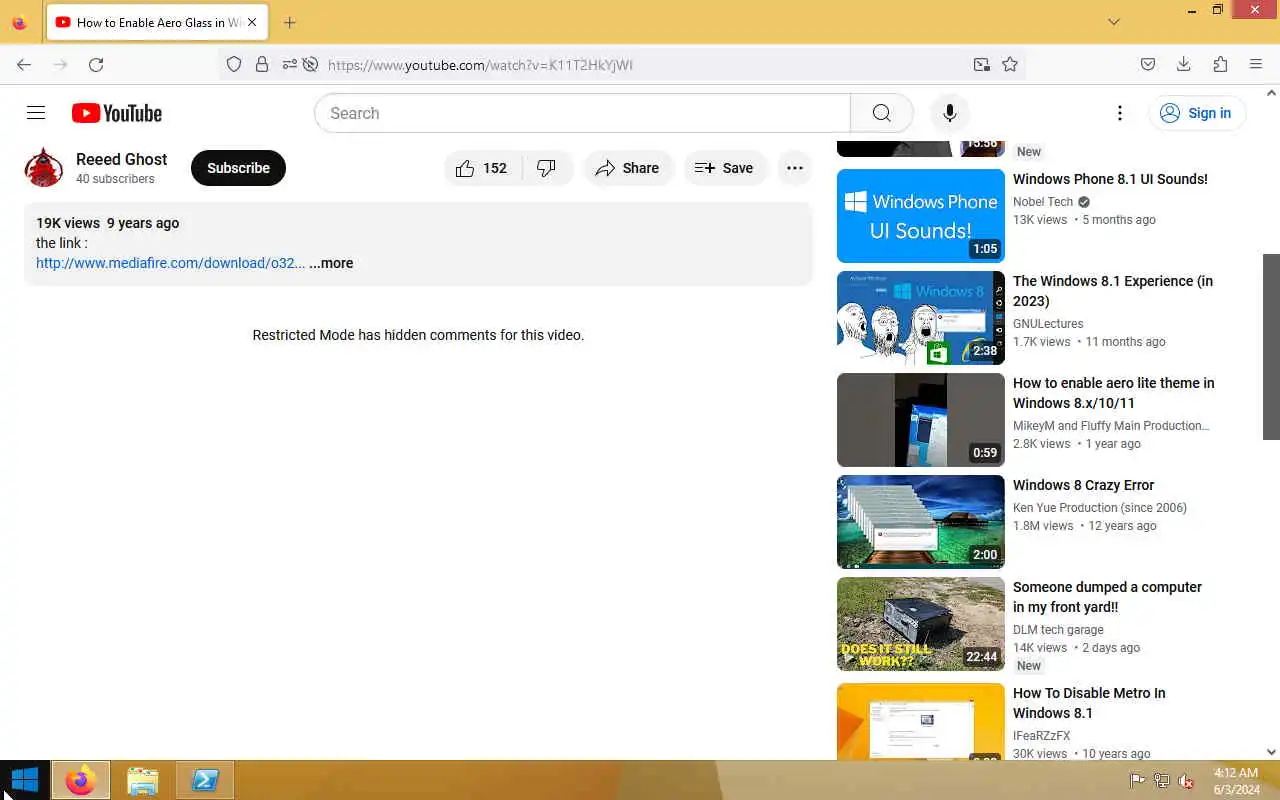Go back in Firefox
Image resolution: width=1280 pixels, height=800 pixels.
[24, 64]
